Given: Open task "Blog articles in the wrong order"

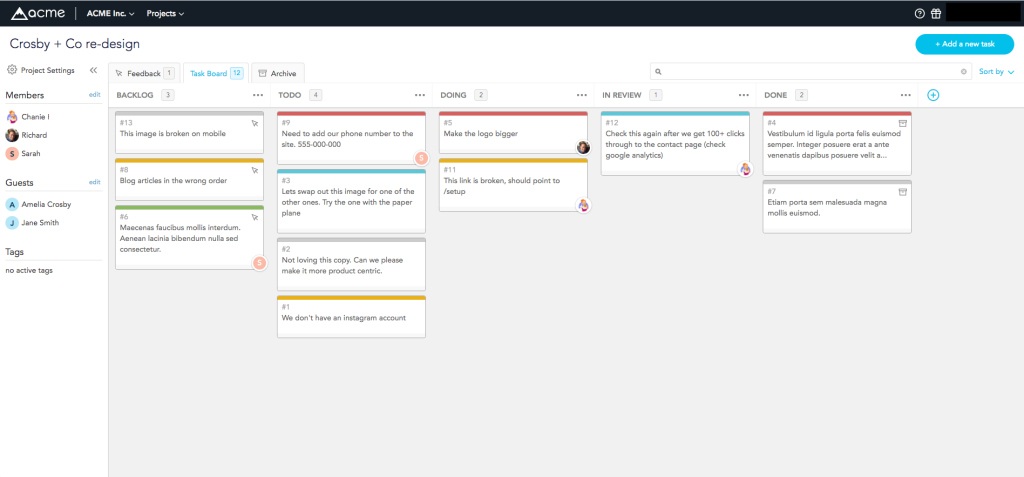Looking at the screenshot, I should [x=189, y=180].
